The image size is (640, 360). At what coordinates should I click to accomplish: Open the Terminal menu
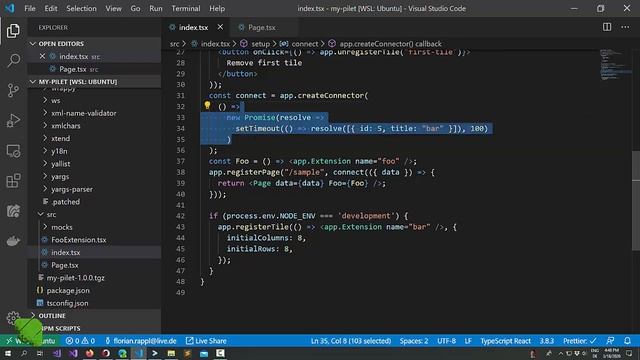click(186, 8)
